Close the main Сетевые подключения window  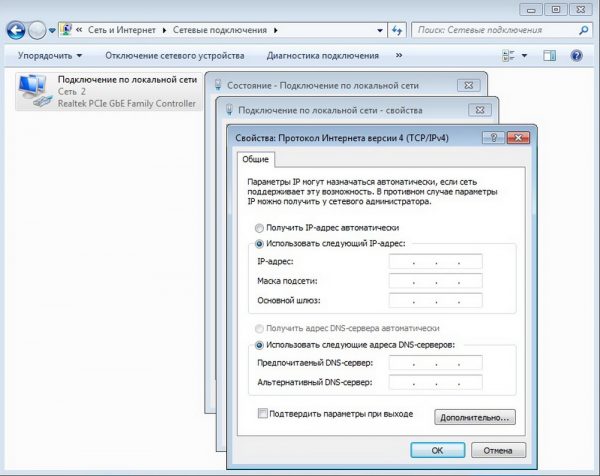[581, 10]
